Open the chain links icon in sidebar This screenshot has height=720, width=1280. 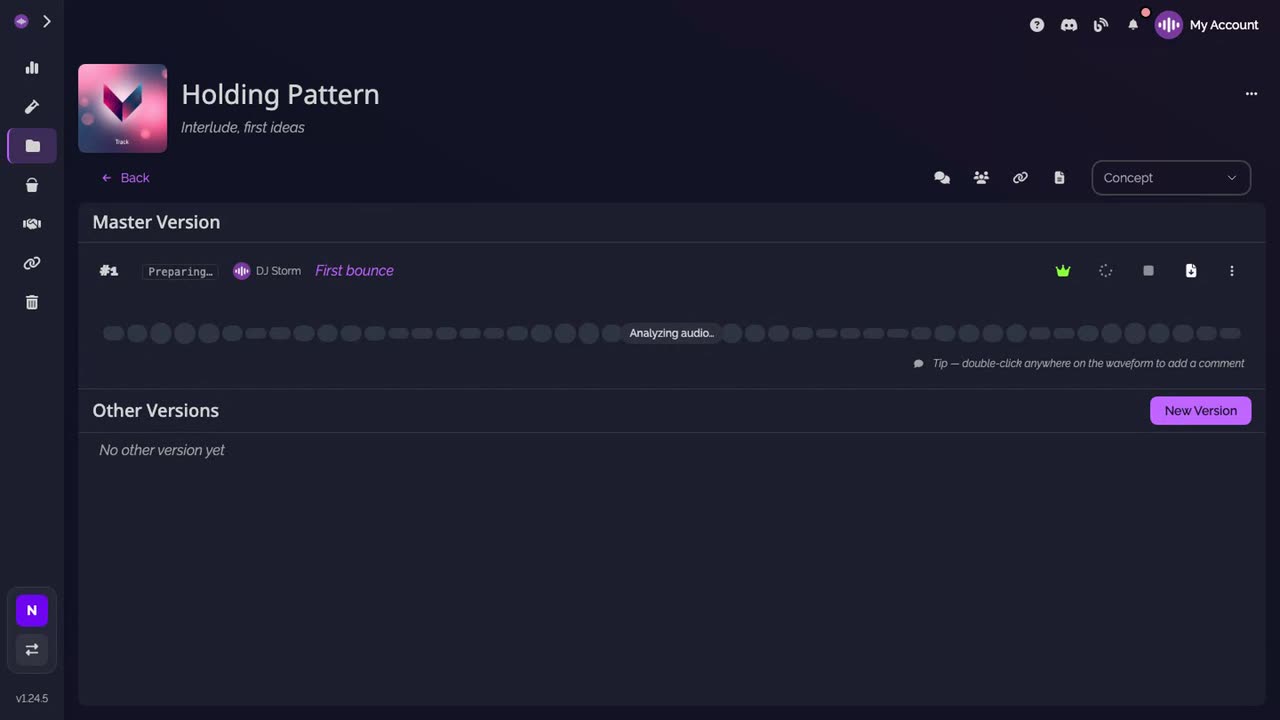(32, 263)
